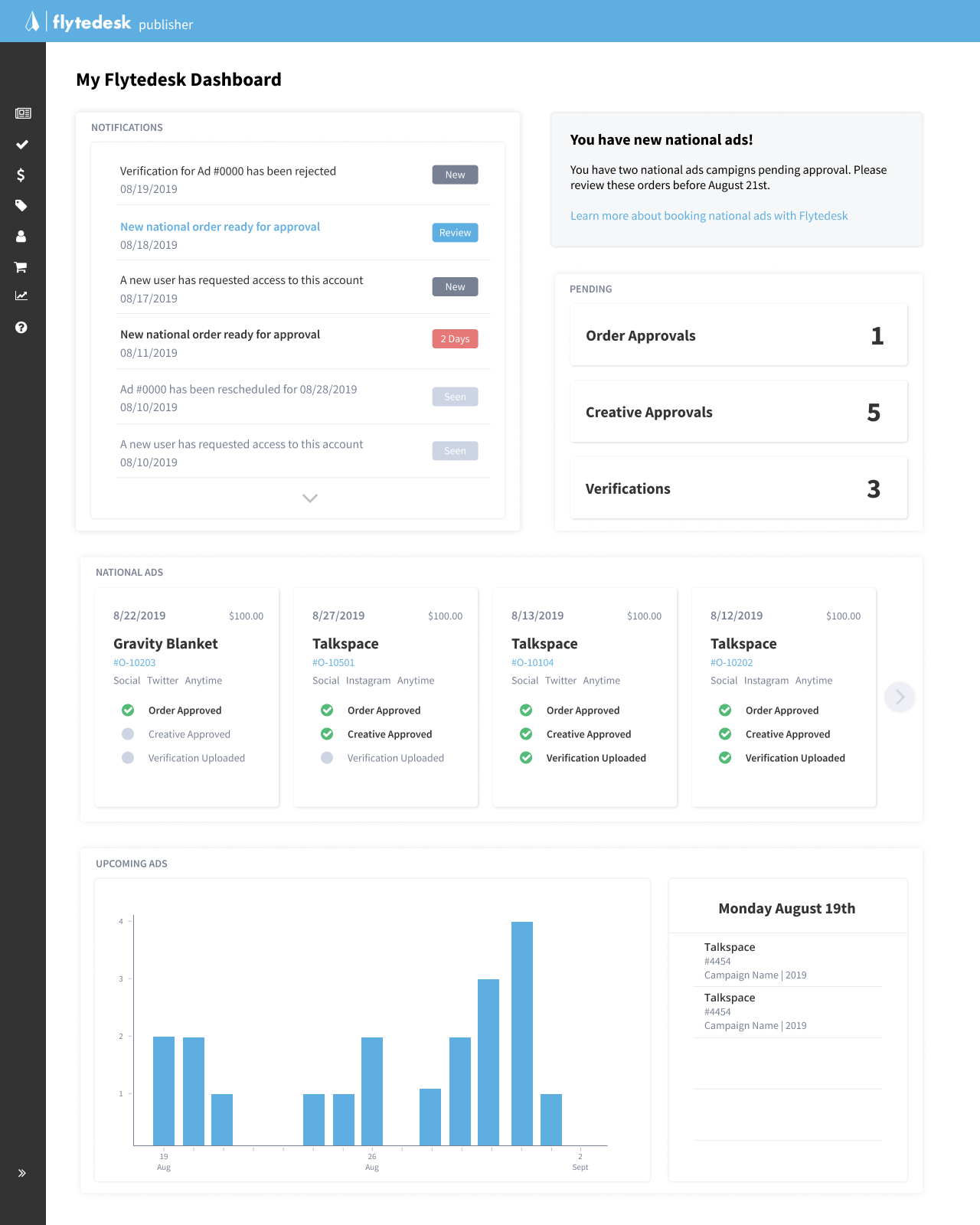Click the Aug 26 bar in chart
The image size is (980, 1225).
click(372, 1091)
